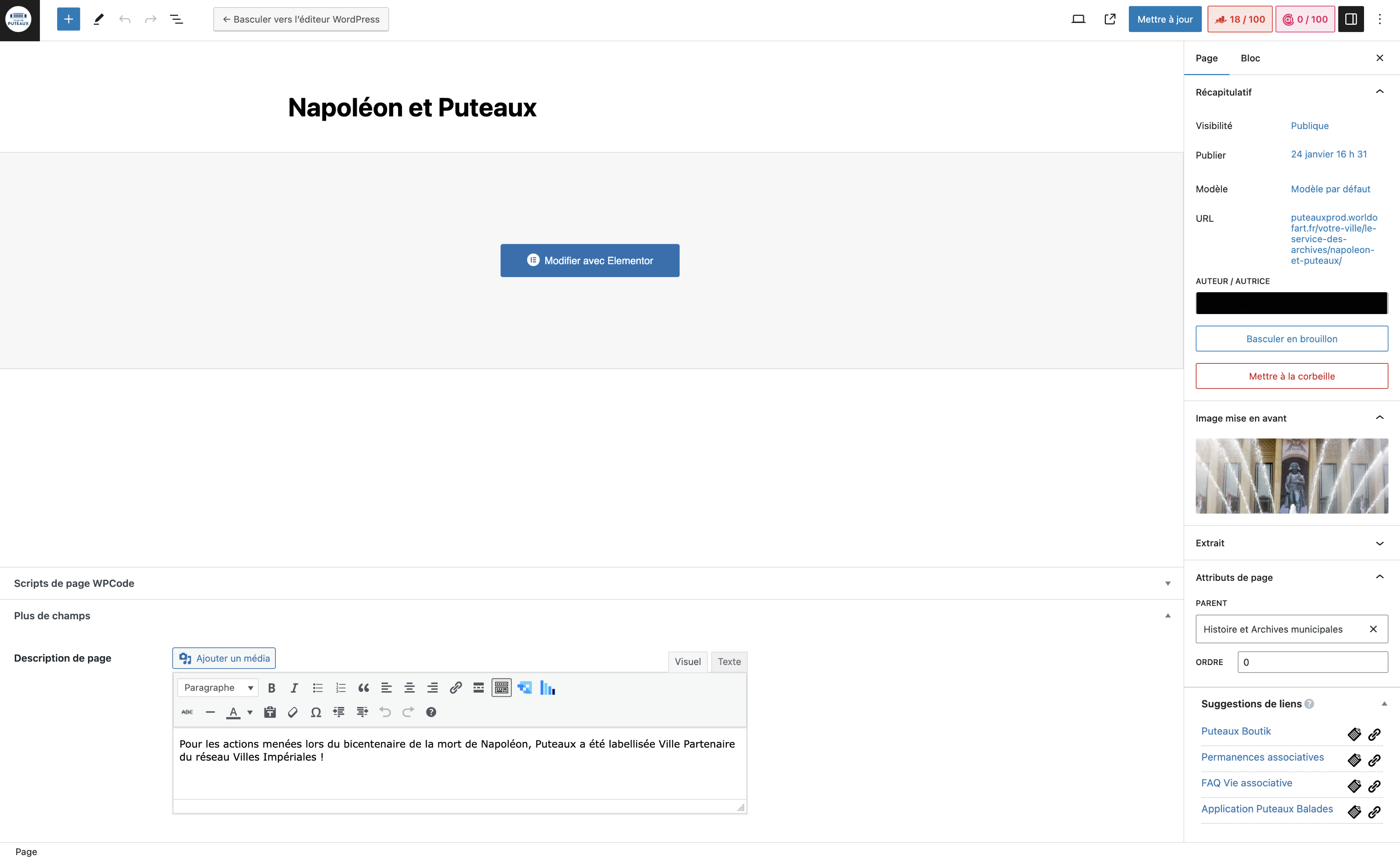Toggle italic formatting in the editor

click(294, 688)
